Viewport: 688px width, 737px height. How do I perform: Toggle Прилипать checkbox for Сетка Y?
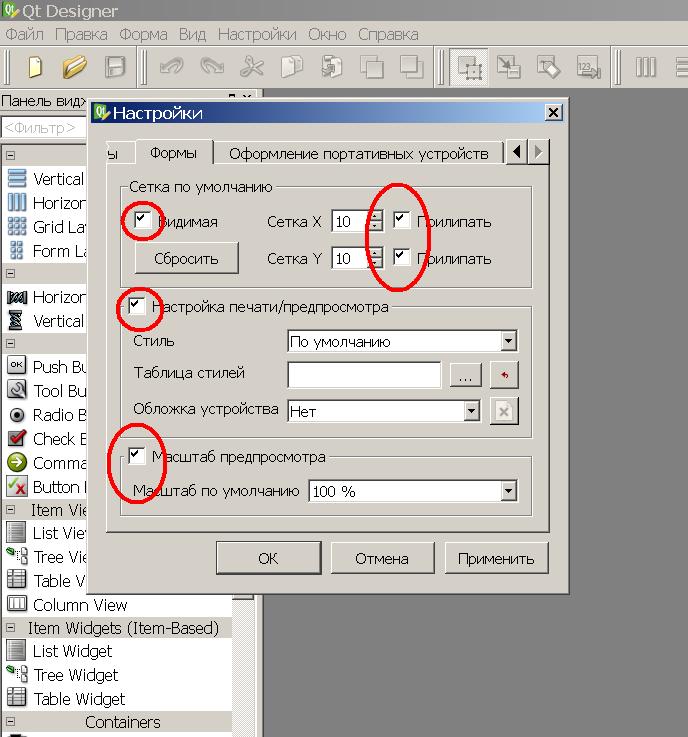(x=401, y=257)
